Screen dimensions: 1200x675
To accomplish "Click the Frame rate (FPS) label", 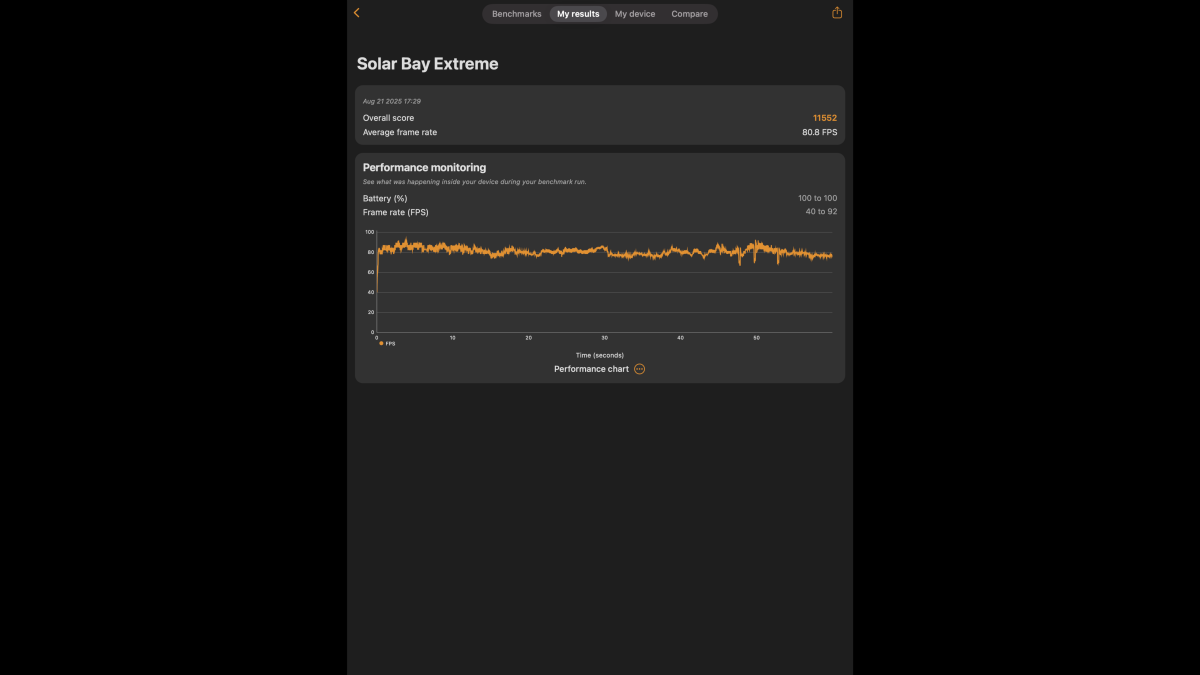I will [x=396, y=212].
